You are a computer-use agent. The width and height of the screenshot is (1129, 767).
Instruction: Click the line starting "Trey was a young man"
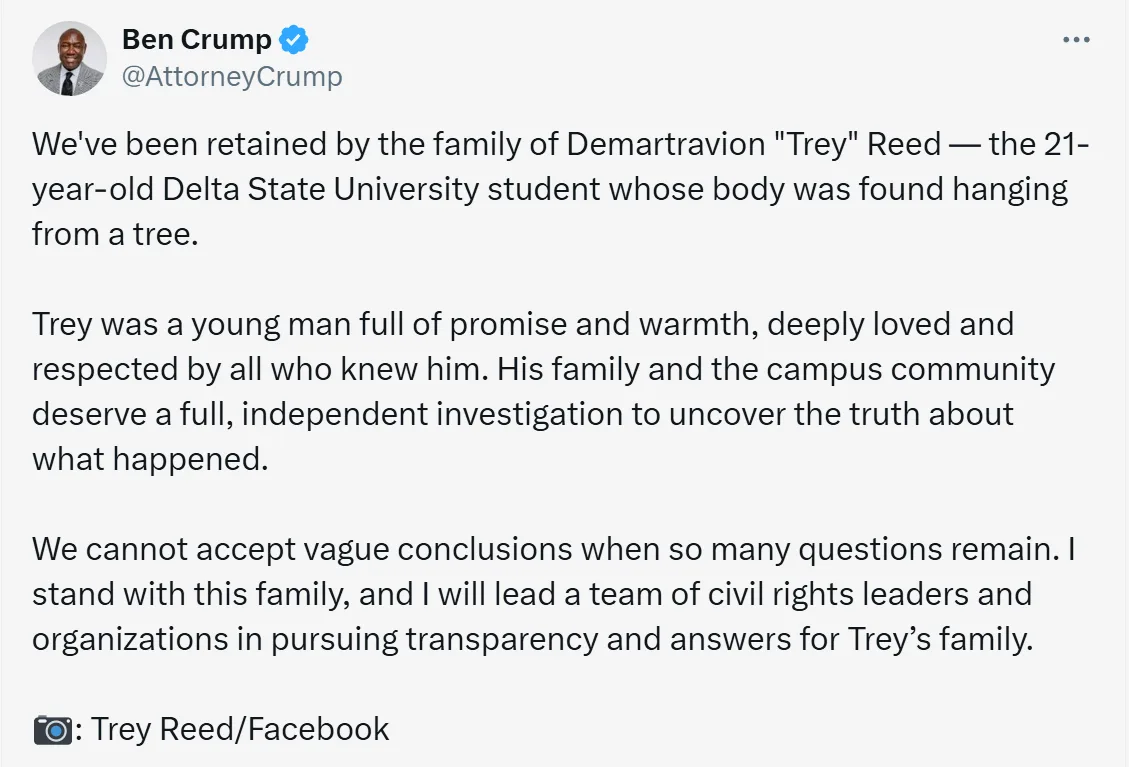[x=200, y=324]
